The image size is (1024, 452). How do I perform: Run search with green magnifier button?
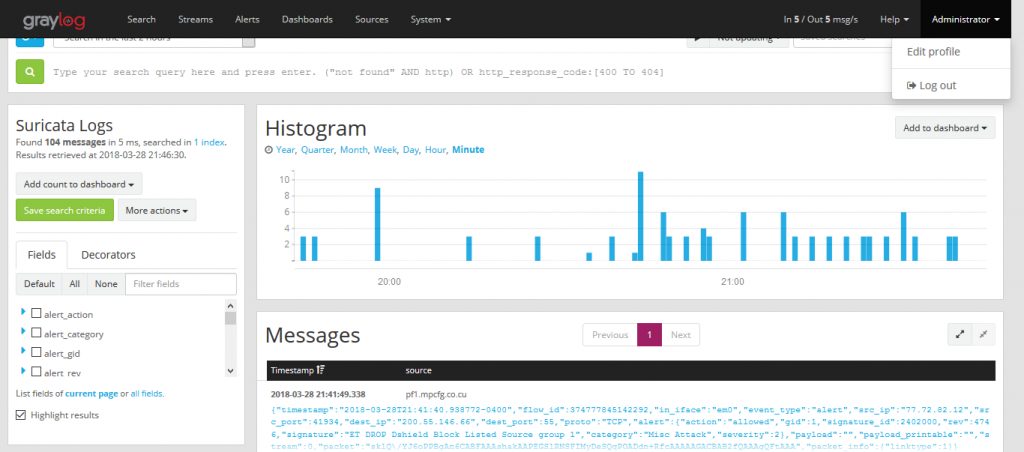pos(30,71)
